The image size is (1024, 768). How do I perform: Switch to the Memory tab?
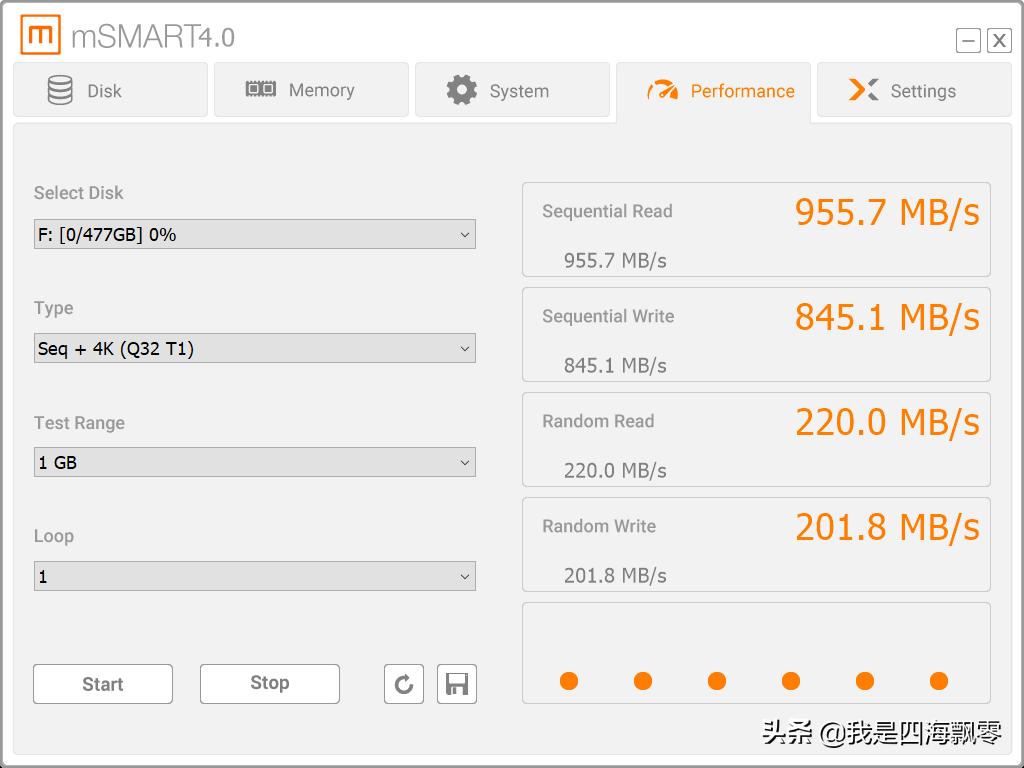tap(311, 90)
